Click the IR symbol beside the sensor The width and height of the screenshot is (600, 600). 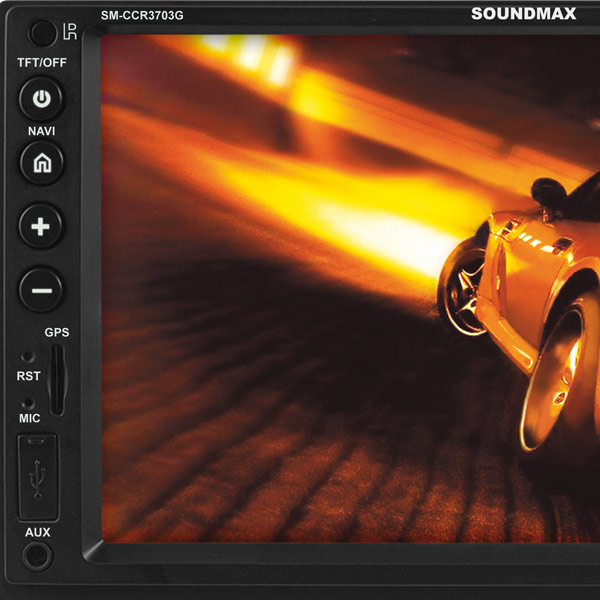70,33
